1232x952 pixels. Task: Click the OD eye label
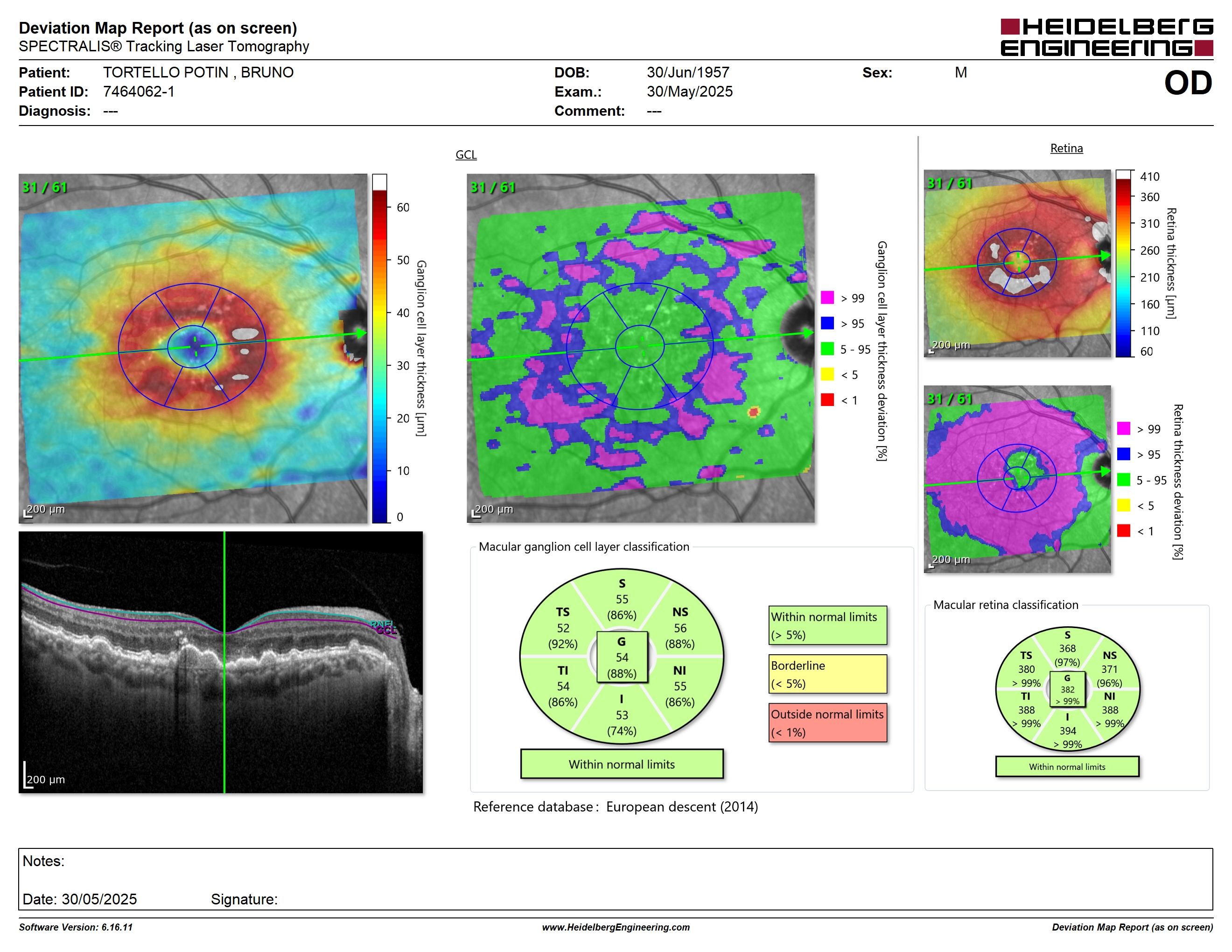click(x=1188, y=83)
